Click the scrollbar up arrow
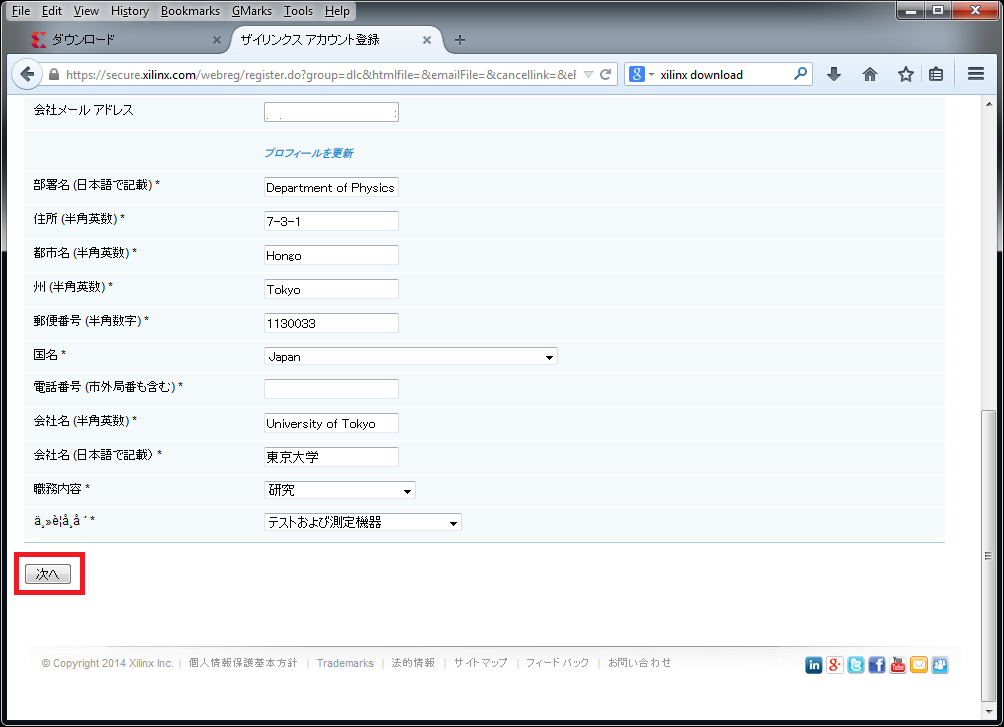 click(x=989, y=104)
